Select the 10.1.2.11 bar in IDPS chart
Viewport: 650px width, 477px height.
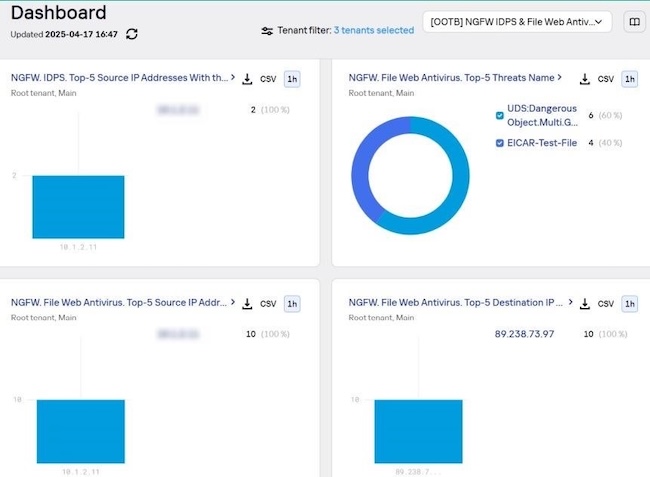[78, 207]
